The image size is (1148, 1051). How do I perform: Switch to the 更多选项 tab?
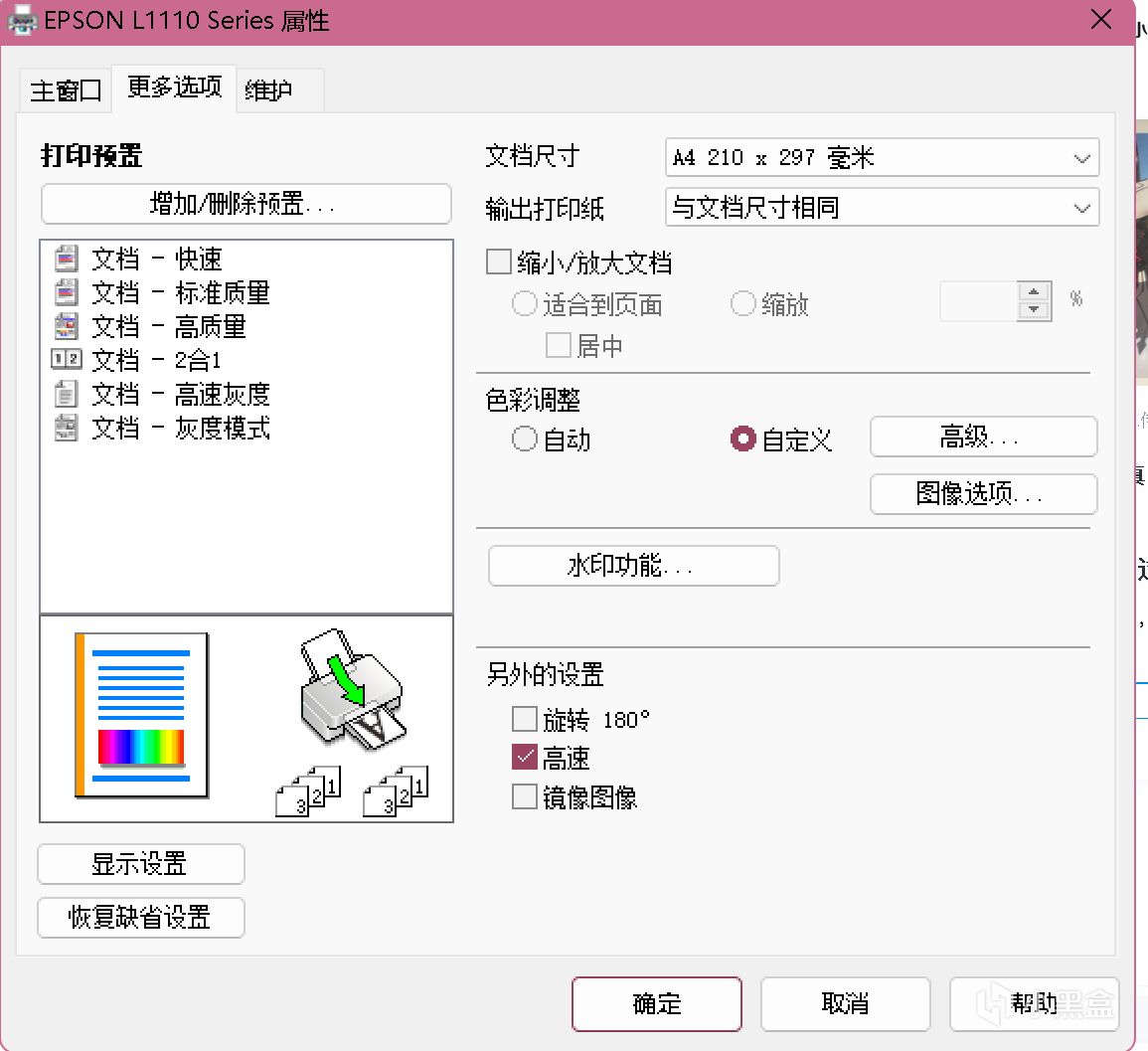tap(174, 88)
